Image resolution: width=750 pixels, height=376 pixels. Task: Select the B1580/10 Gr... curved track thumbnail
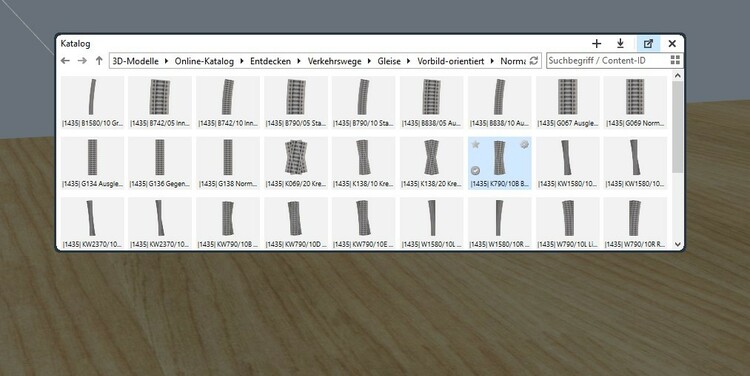92,102
